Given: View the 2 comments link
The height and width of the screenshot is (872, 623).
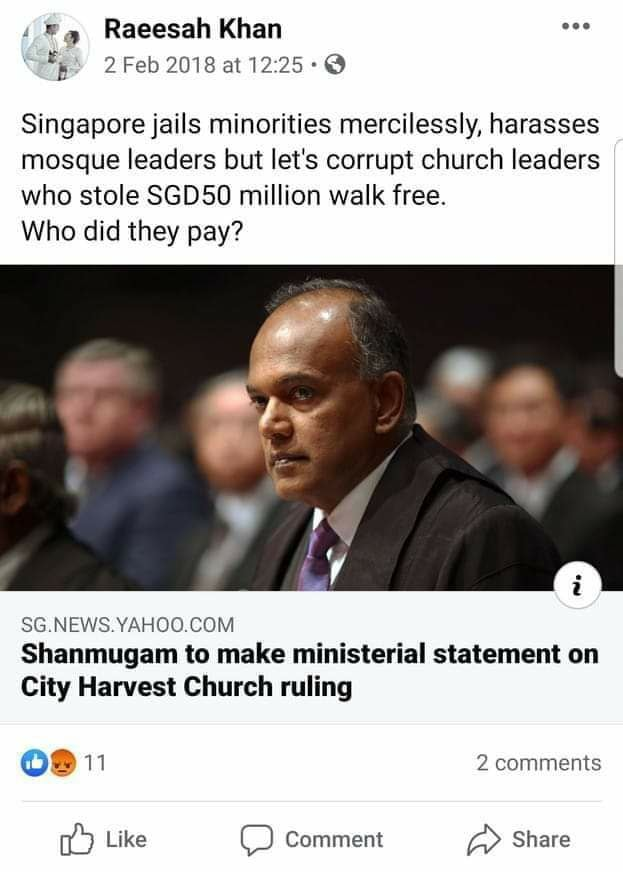Looking at the screenshot, I should pos(538,762).
